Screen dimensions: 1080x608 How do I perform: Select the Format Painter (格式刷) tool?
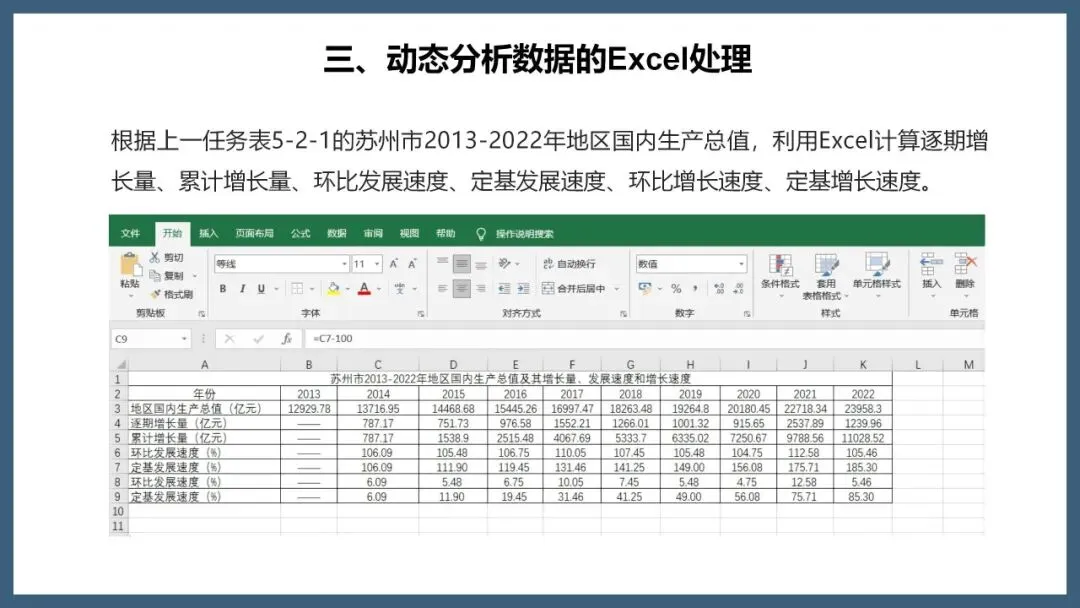click(x=172, y=295)
